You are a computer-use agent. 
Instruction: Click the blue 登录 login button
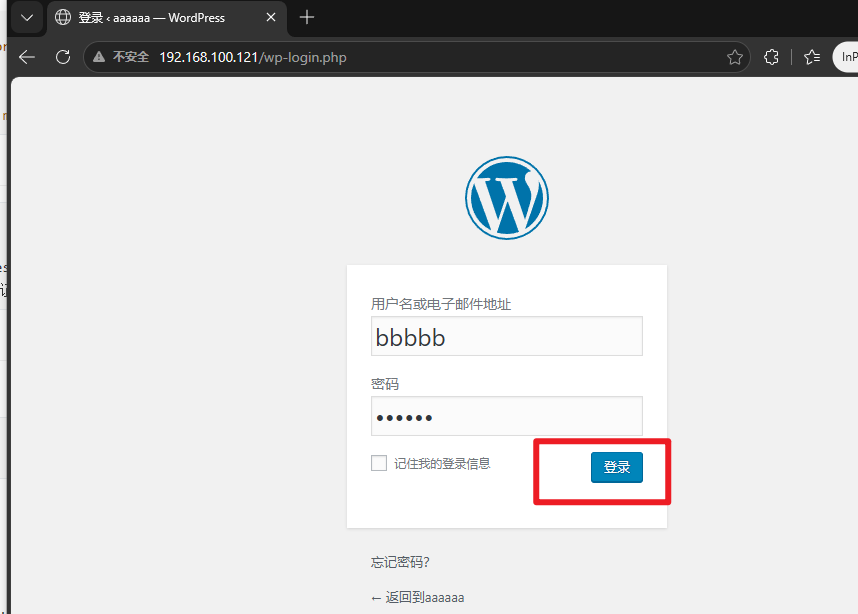click(x=617, y=467)
